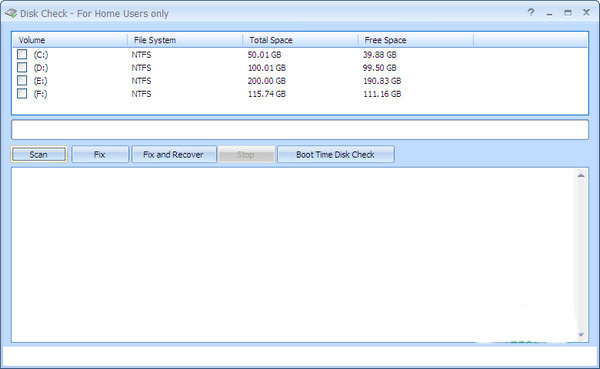Launch Boot Time Disk Check

[x=336, y=154]
